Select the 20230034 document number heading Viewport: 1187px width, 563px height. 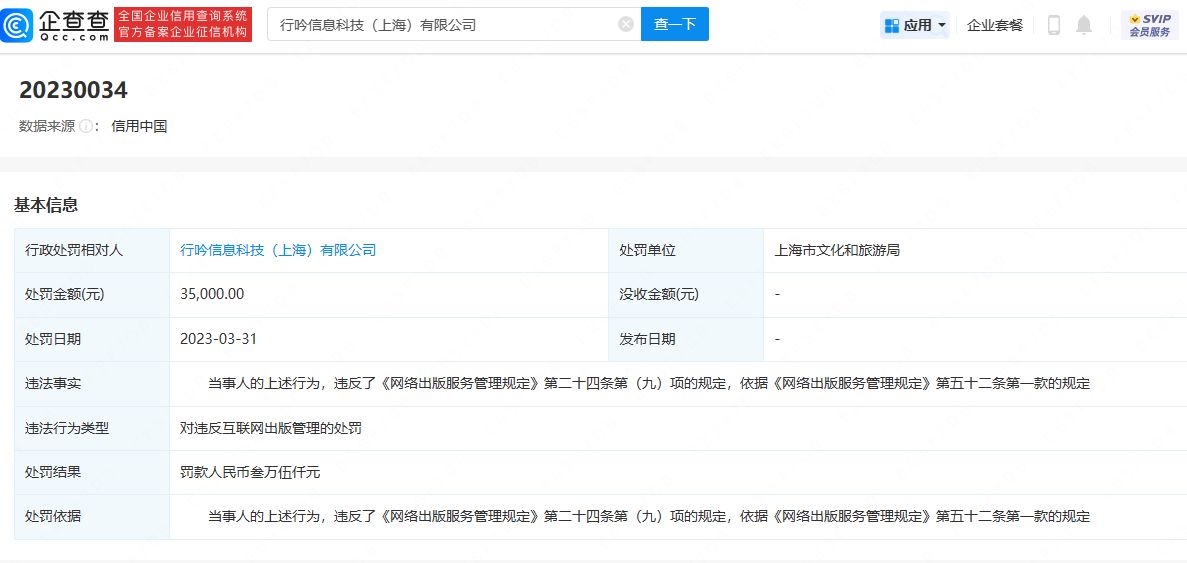click(73, 90)
